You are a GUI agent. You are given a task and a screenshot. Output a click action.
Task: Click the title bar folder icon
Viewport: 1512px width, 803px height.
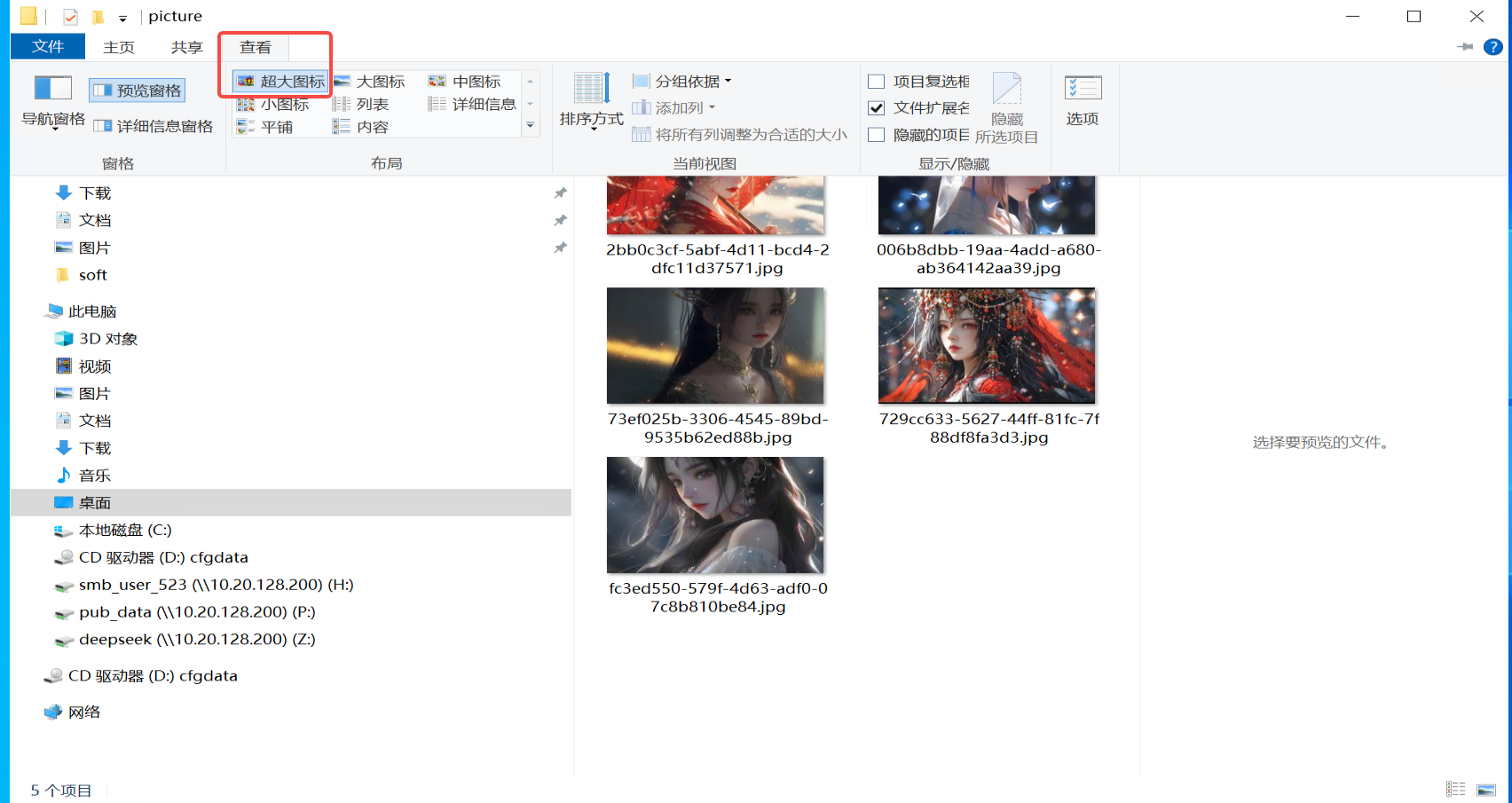[x=28, y=16]
